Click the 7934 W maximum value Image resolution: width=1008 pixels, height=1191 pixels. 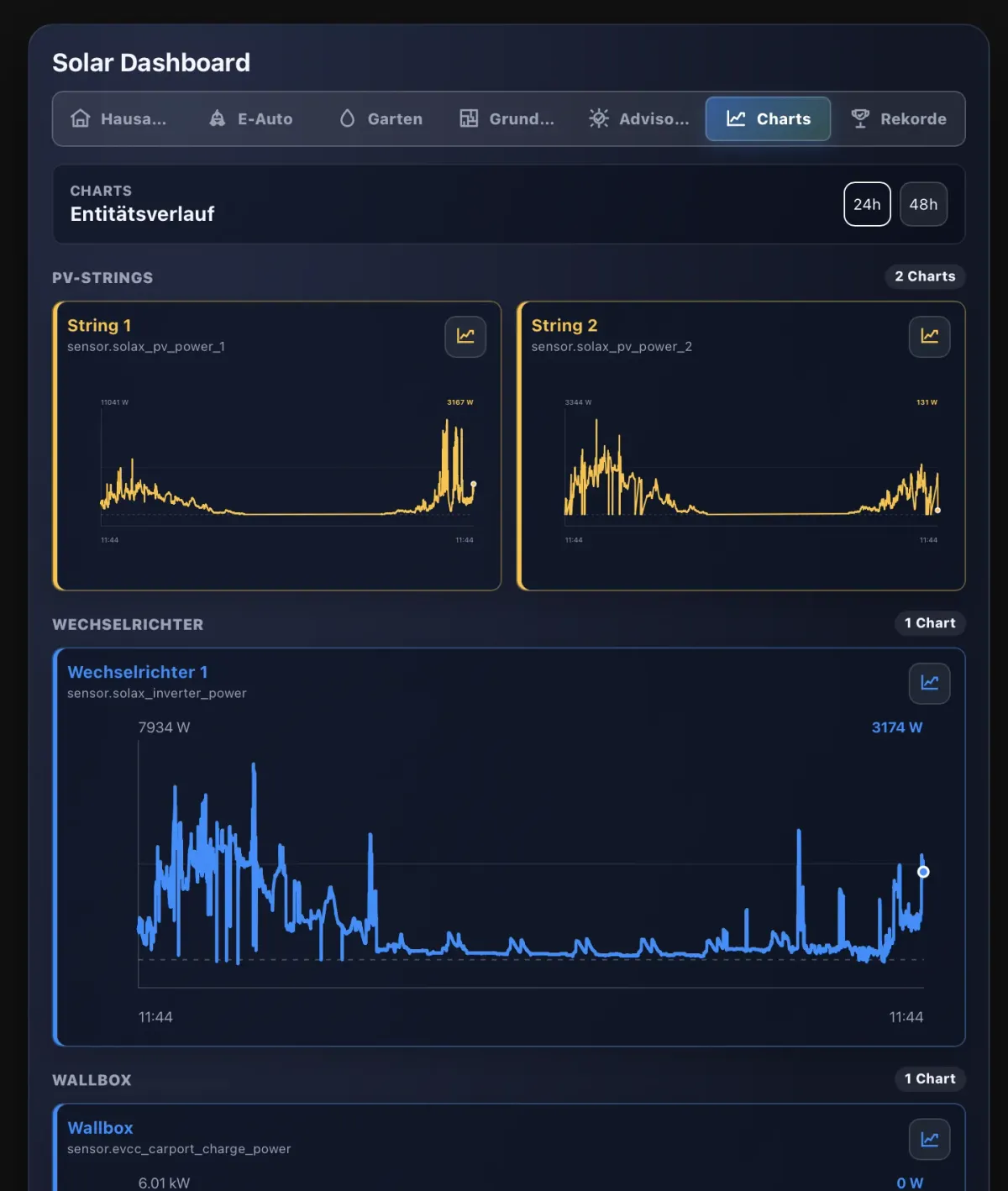click(164, 727)
